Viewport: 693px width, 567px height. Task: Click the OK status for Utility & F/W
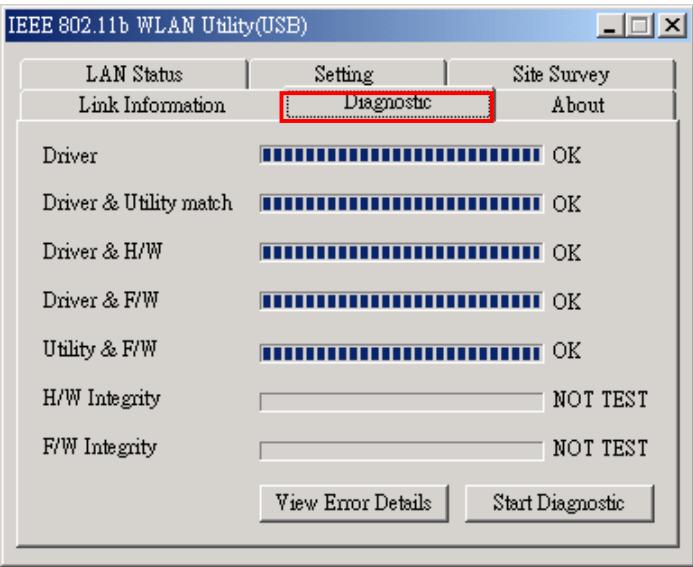click(x=567, y=350)
